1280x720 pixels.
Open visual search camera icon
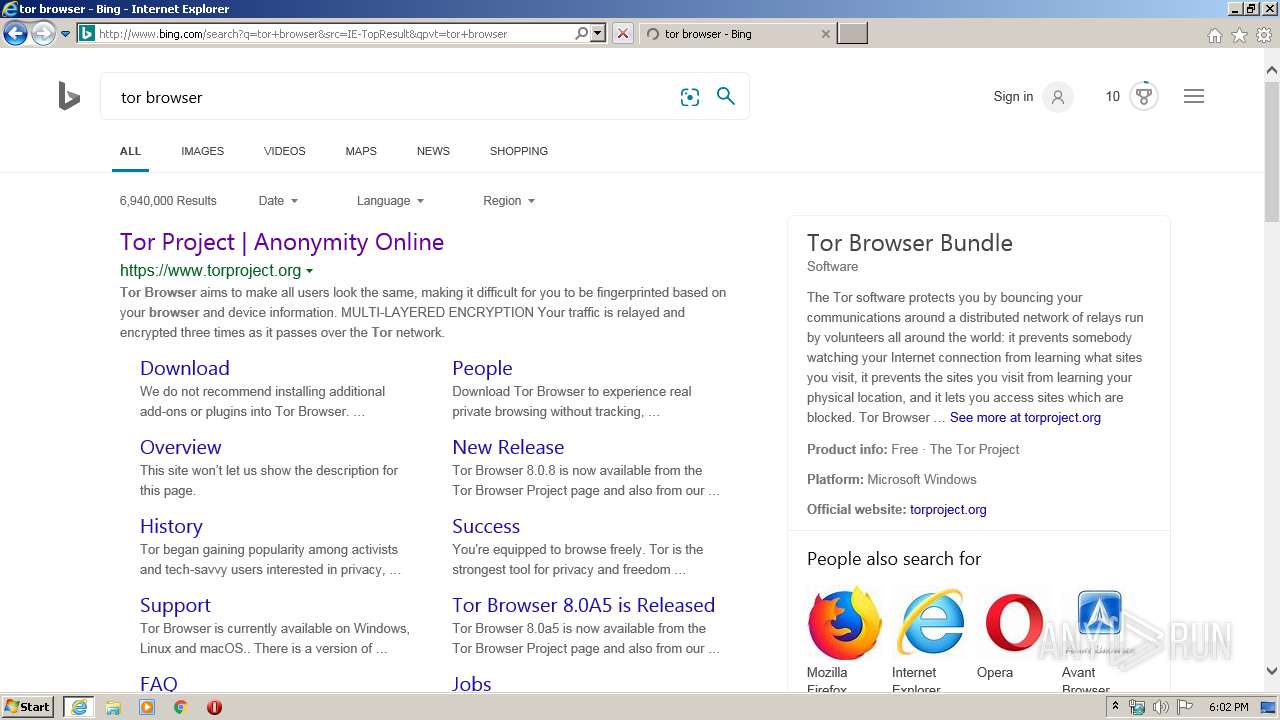(690, 97)
